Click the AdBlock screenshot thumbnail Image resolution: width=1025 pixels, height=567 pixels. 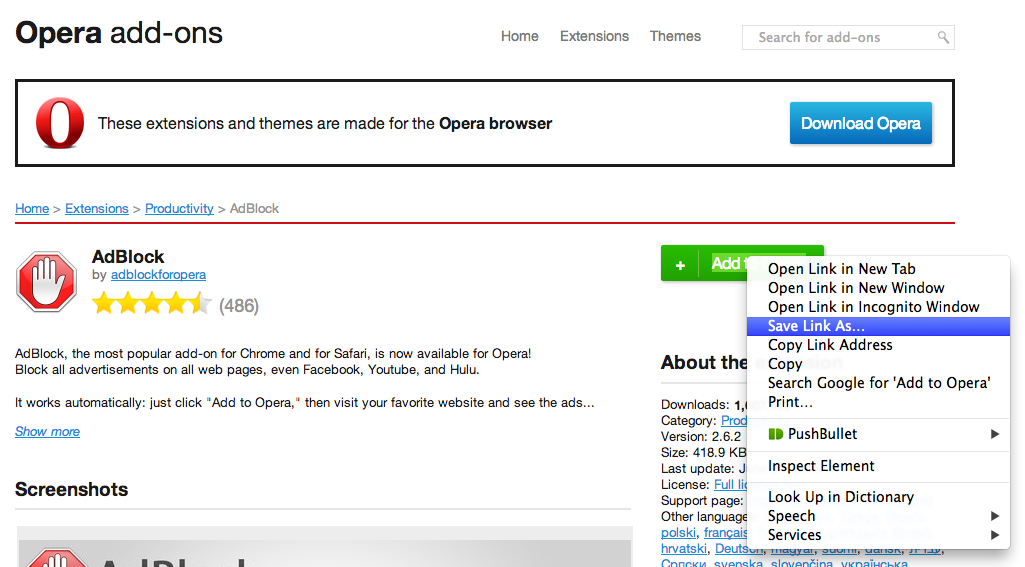pyautogui.click(x=324, y=547)
